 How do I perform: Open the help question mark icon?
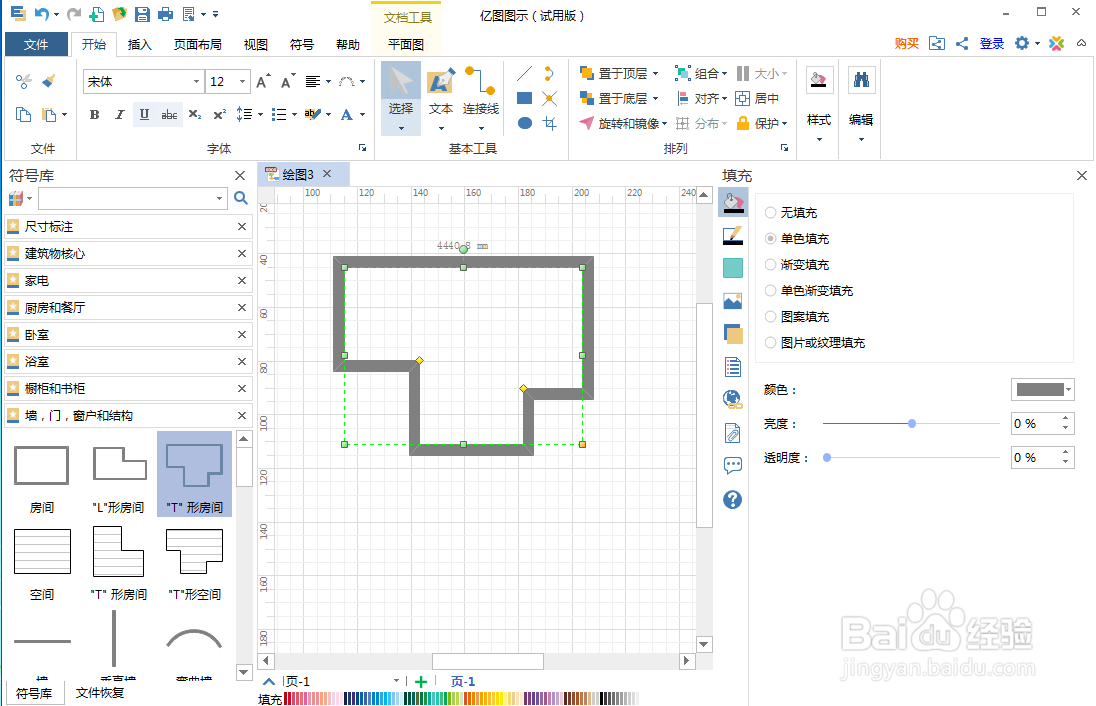(x=733, y=500)
